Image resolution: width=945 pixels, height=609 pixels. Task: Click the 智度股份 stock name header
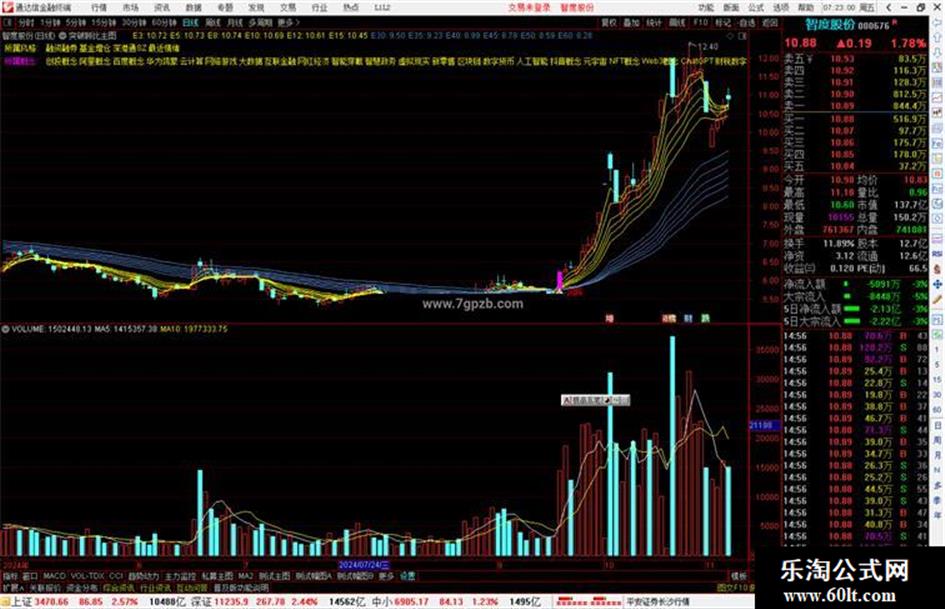tap(830, 25)
